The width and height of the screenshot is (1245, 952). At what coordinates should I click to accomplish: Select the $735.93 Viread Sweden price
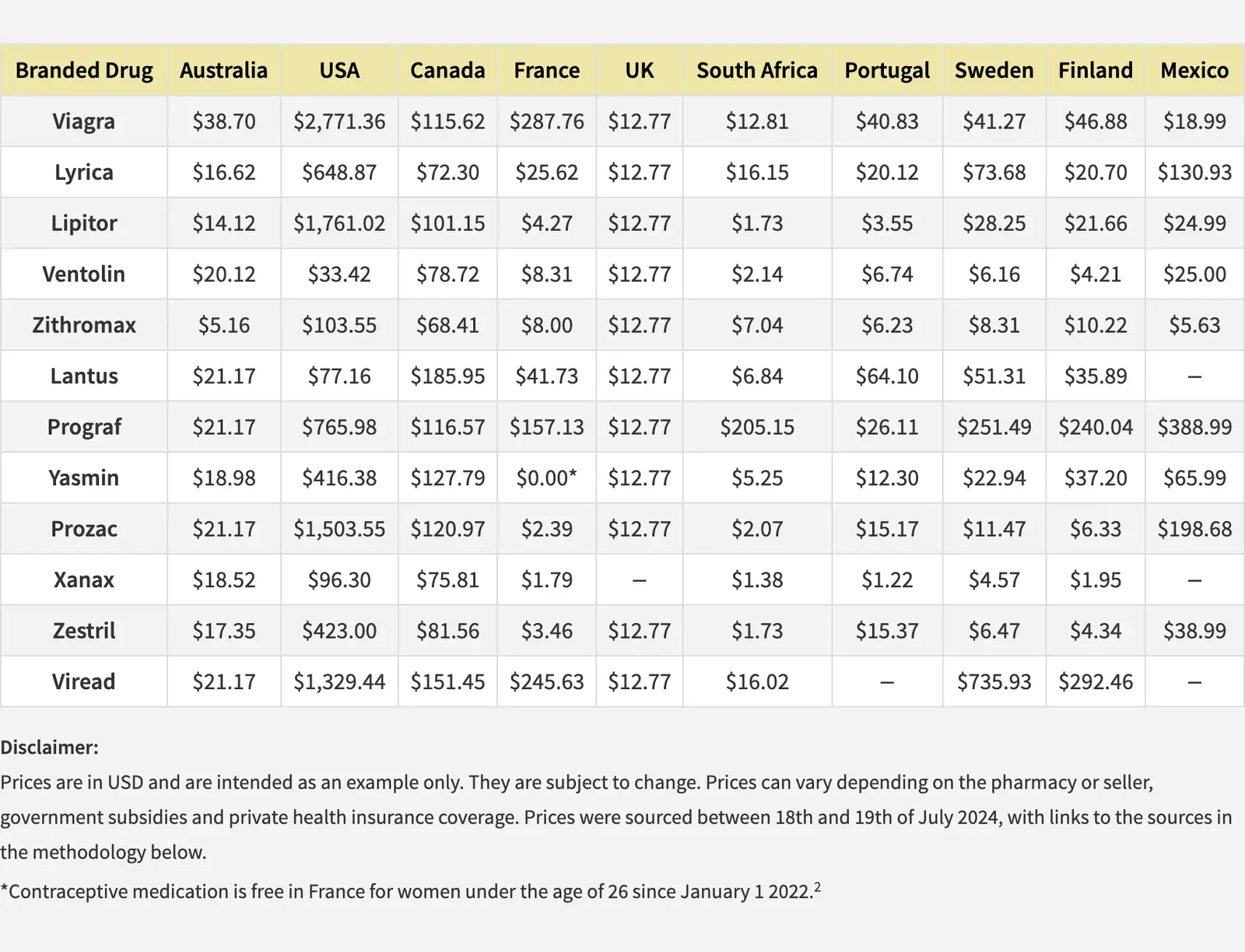tap(994, 682)
